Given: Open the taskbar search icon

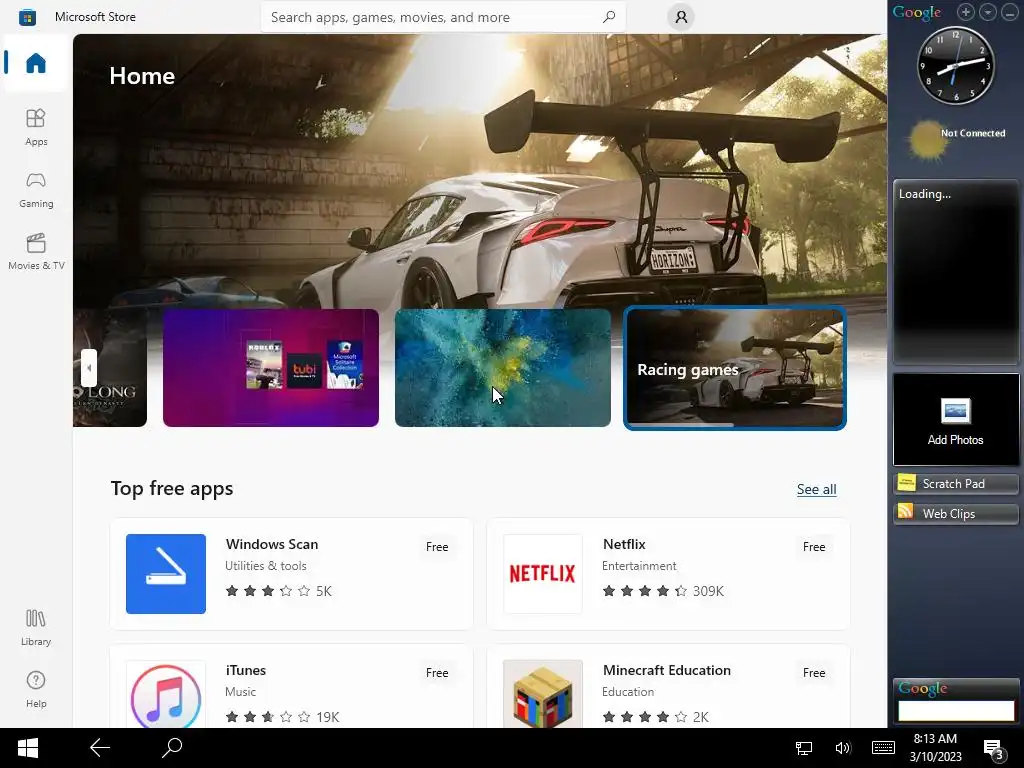Looking at the screenshot, I should coord(172,748).
